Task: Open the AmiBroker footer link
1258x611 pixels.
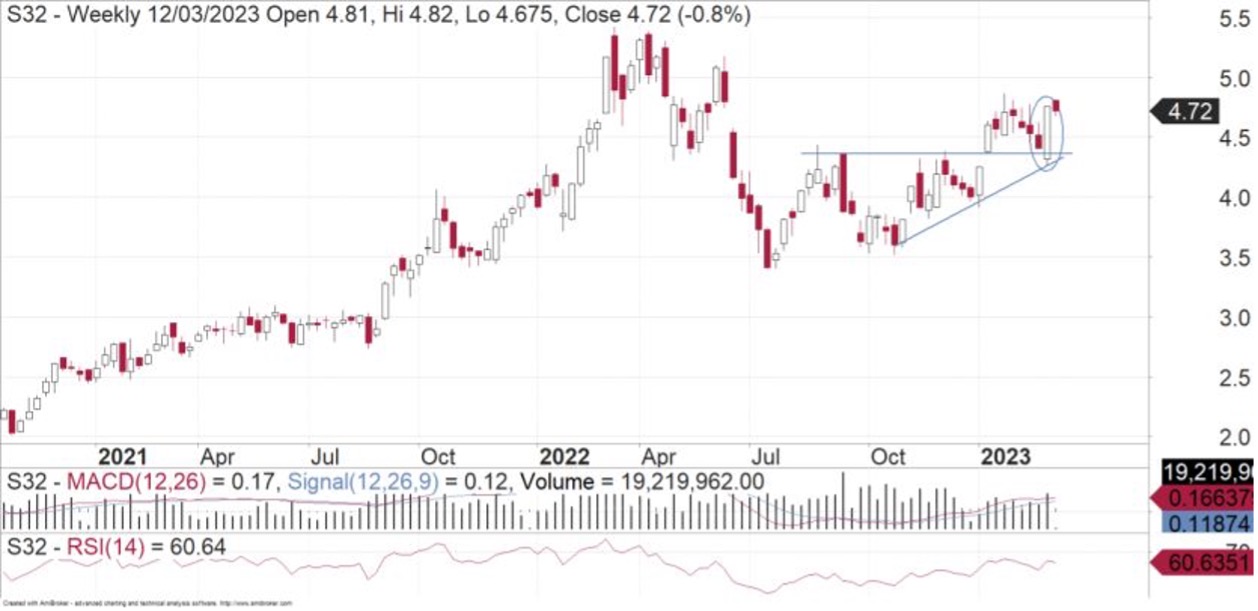Action: 148,604
